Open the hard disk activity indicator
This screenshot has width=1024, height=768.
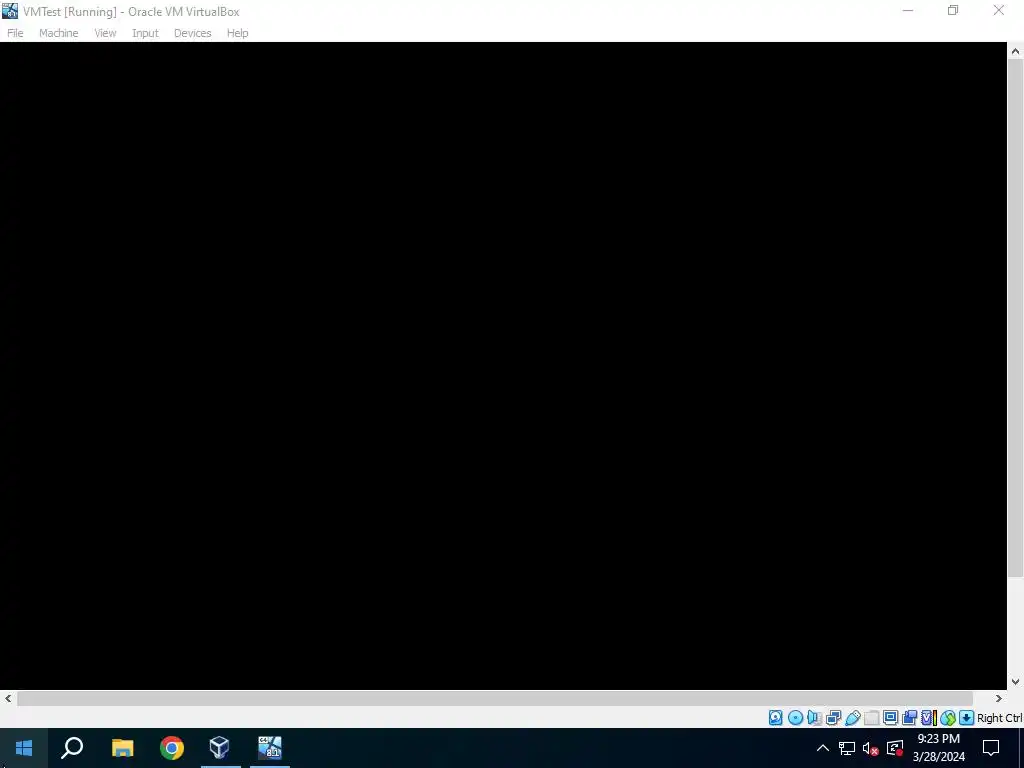coord(775,718)
